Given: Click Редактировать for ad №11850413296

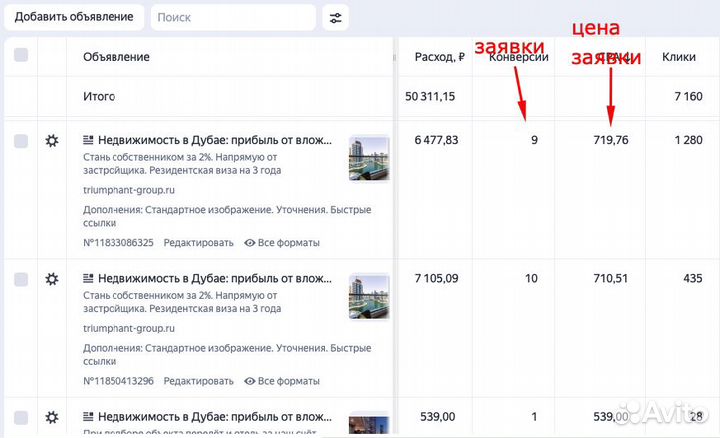Looking at the screenshot, I should (198, 381).
